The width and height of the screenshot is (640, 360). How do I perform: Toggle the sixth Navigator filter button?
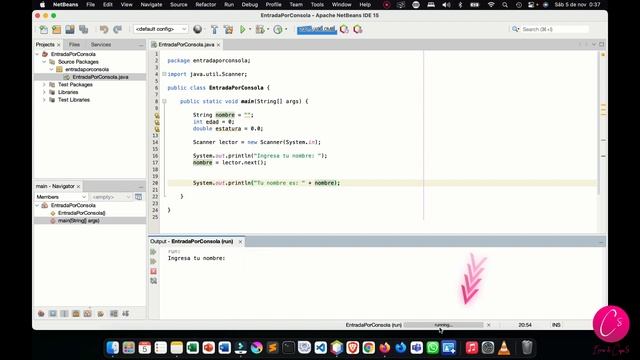101,313
